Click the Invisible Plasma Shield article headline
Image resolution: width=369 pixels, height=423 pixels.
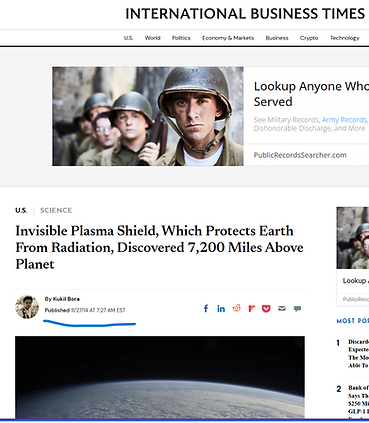pos(159,247)
